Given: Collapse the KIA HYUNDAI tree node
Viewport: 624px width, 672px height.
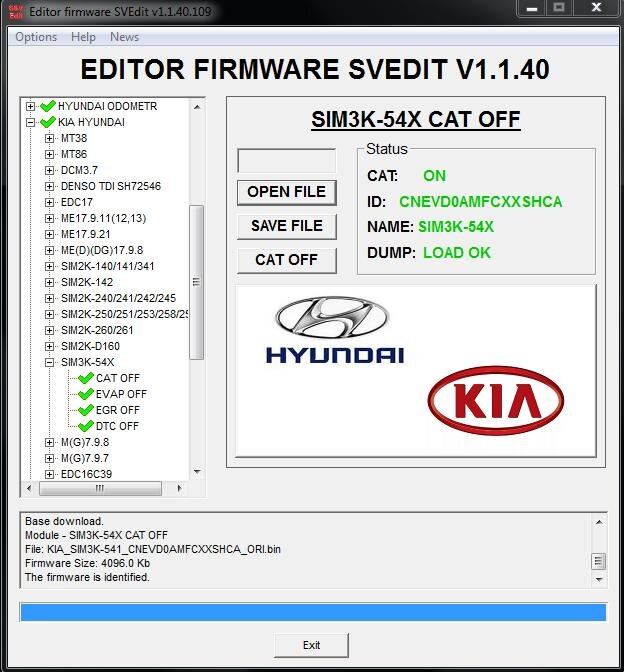Looking at the screenshot, I should click(30, 122).
